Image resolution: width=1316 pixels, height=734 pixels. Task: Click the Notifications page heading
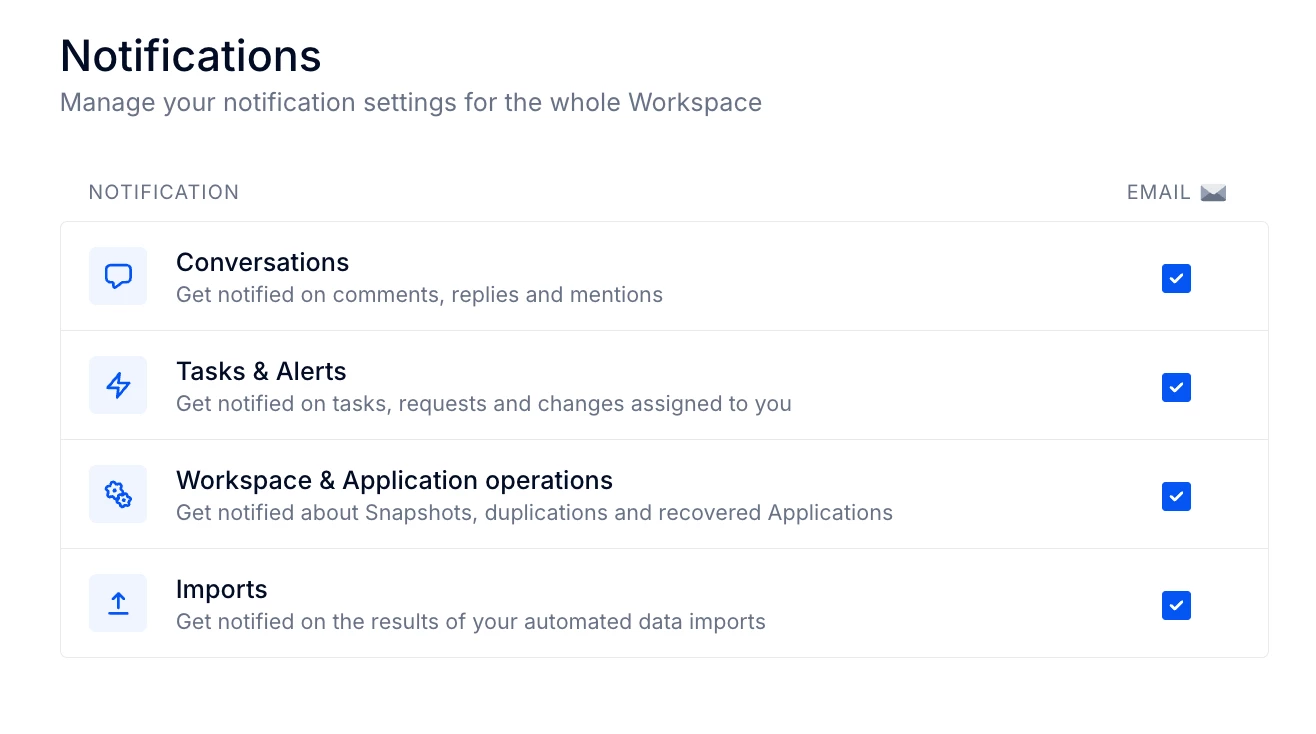point(191,56)
